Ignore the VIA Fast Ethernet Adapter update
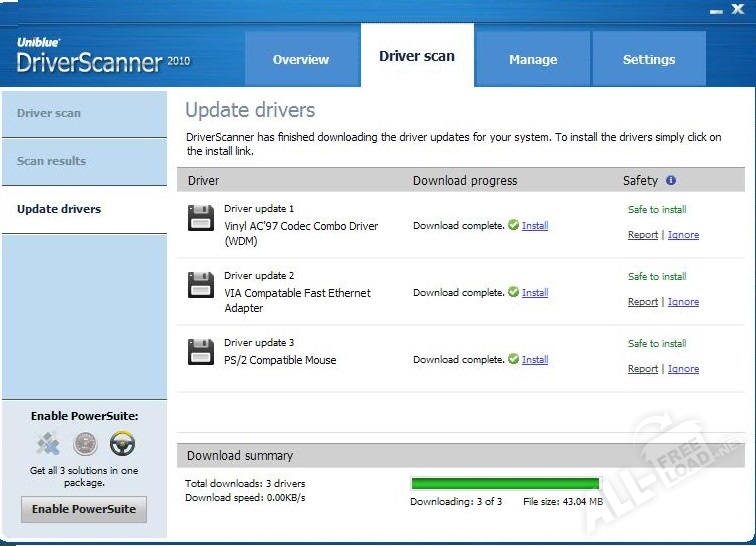756x546 pixels. (x=683, y=302)
